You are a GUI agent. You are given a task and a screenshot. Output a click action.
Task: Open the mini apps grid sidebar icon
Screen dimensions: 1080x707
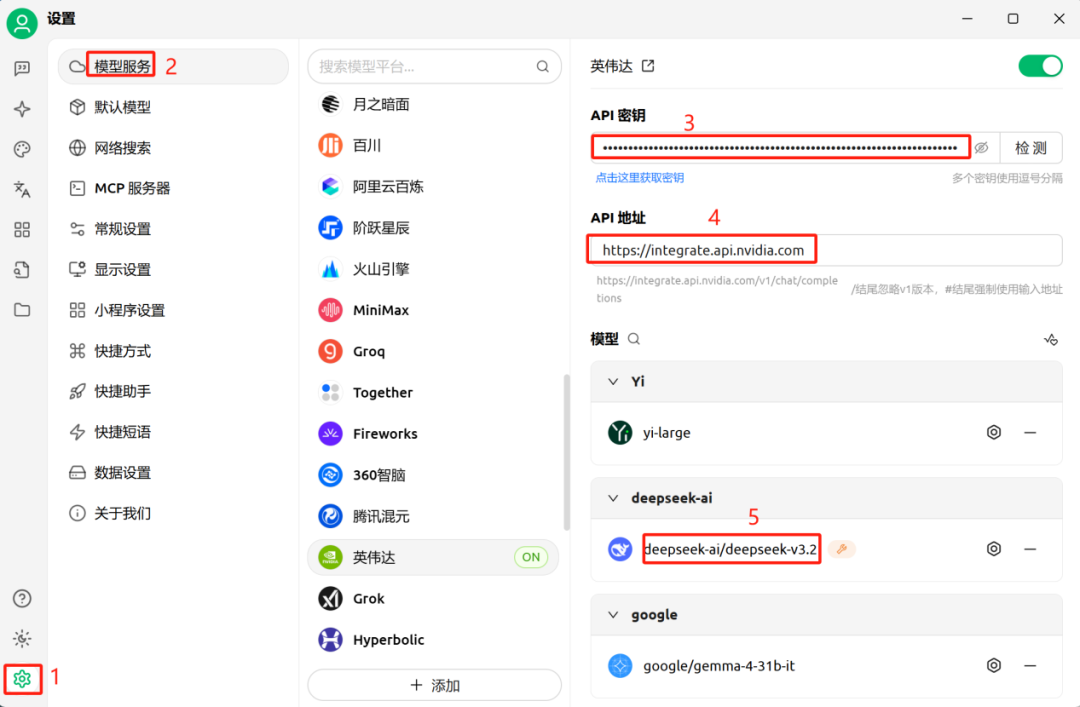pyautogui.click(x=22, y=229)
